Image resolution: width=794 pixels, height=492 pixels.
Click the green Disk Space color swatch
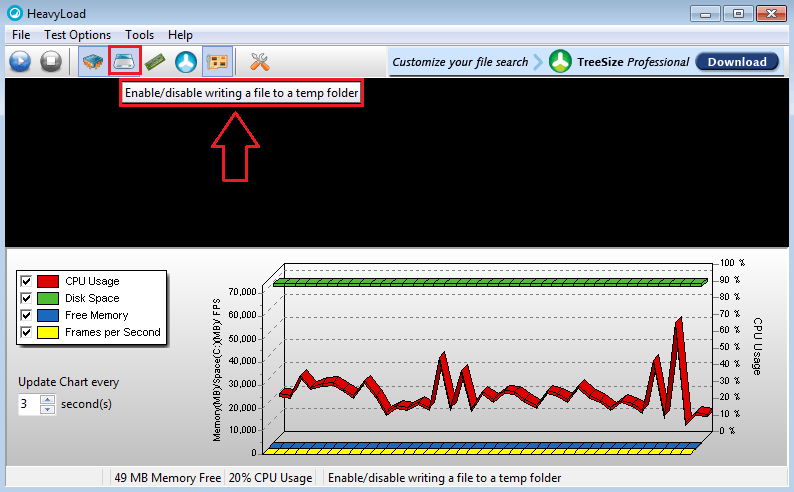click(x=48, y=298)
